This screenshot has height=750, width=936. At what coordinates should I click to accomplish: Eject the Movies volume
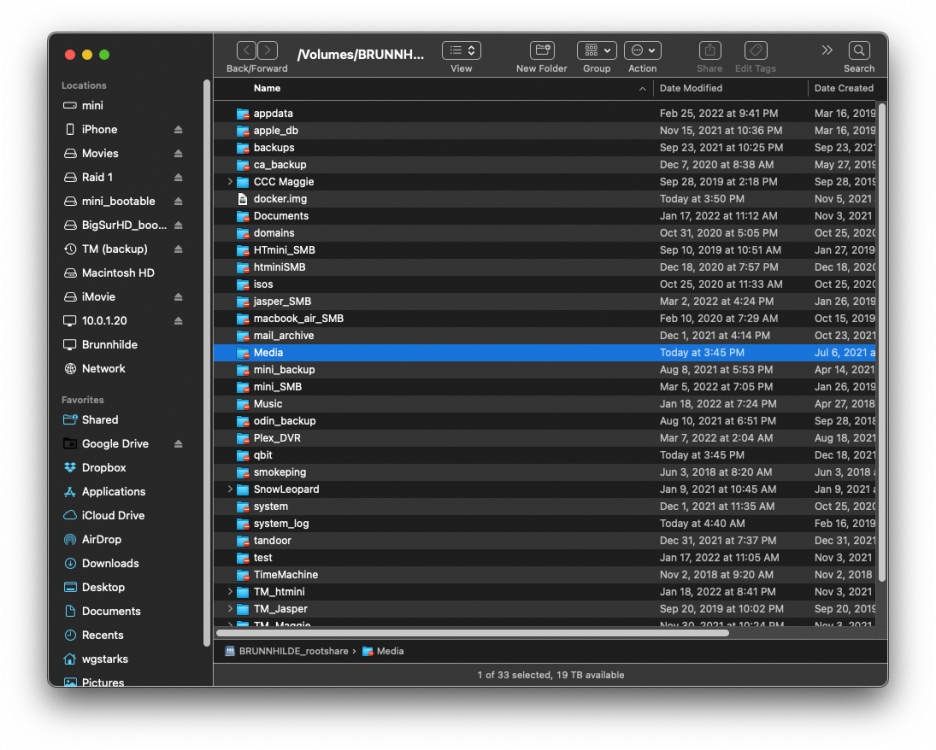click(x=178, y=153)
